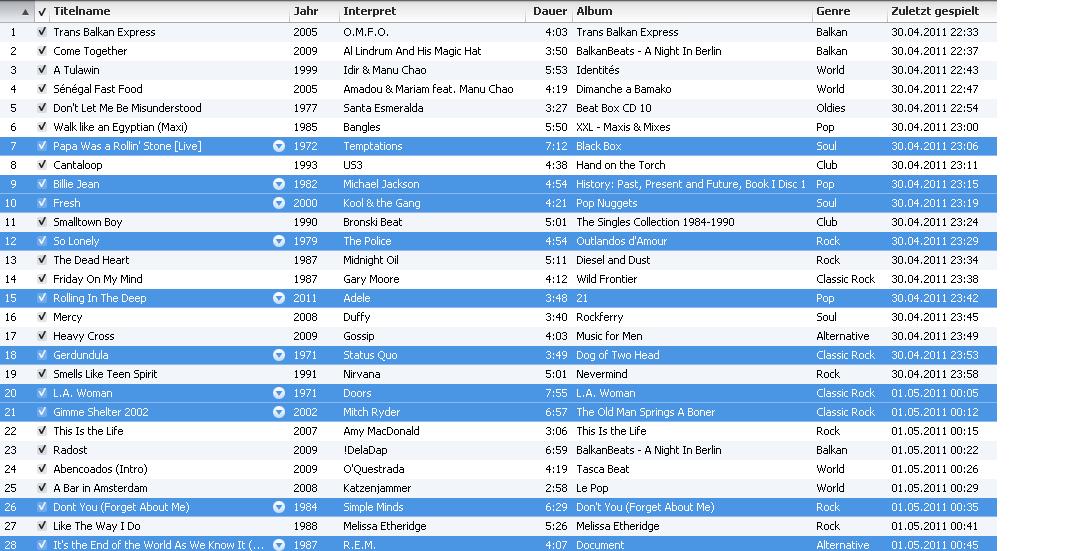
Task: Uncheck Smells Like Teen Spirit
Action: 42,374
